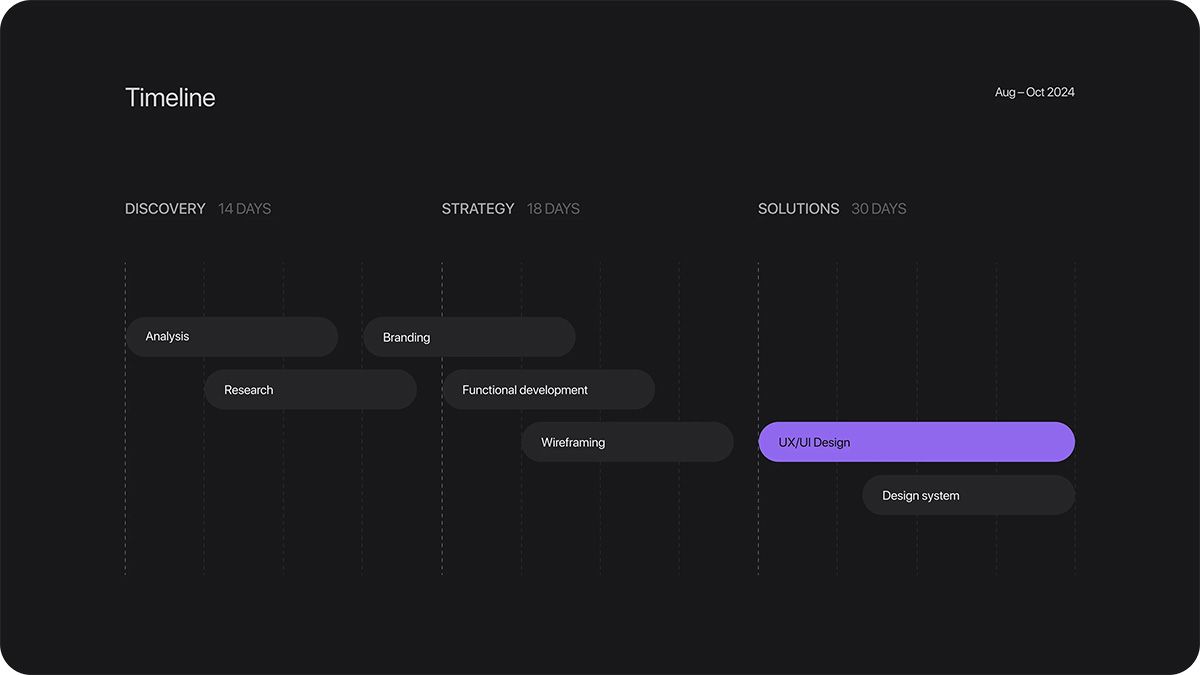Open the Design system task bar
Image resolution: width=1200 pixels, height=675 pixels.
(968, 495)
